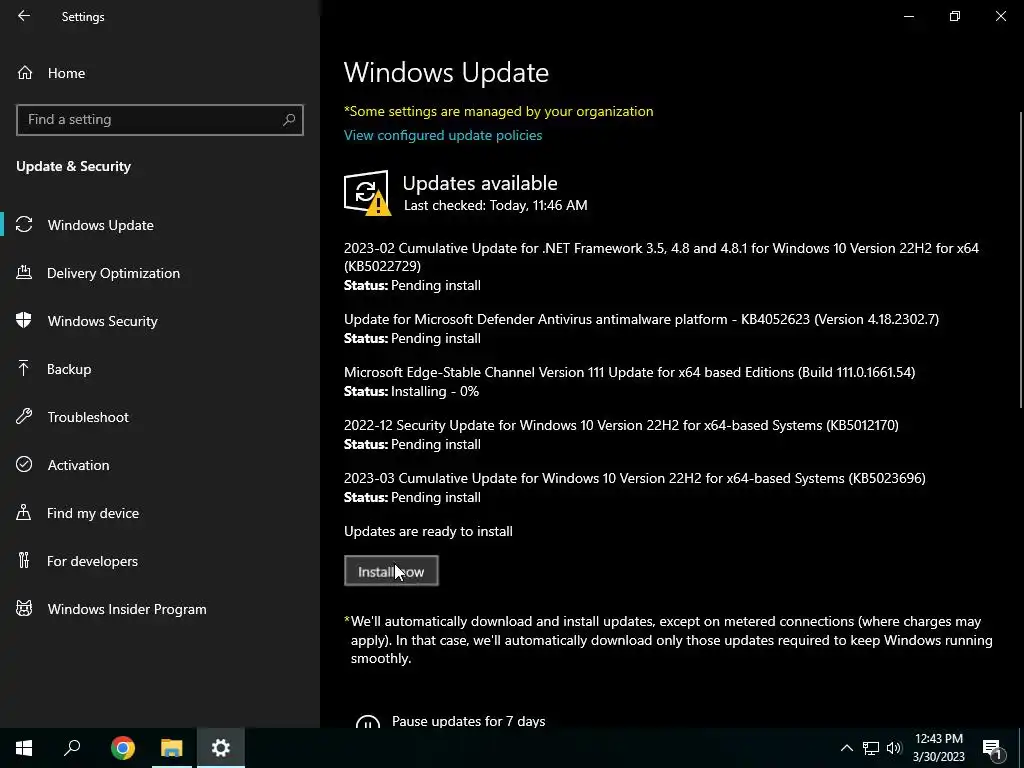Image resolution: width=1024 pixels, height=768 pixels.
Task: Open View configured update policies link
Action: (443, 135)
